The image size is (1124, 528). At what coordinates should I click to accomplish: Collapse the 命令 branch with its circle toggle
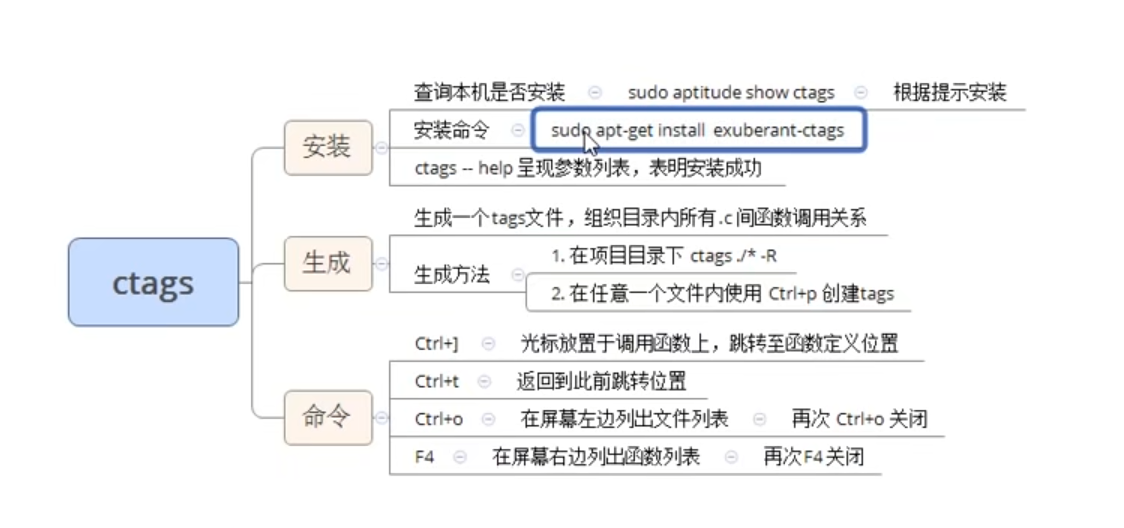pos(381,418)
